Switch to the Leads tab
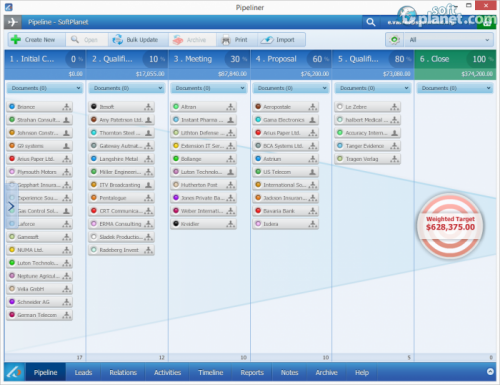 point(83,372)
